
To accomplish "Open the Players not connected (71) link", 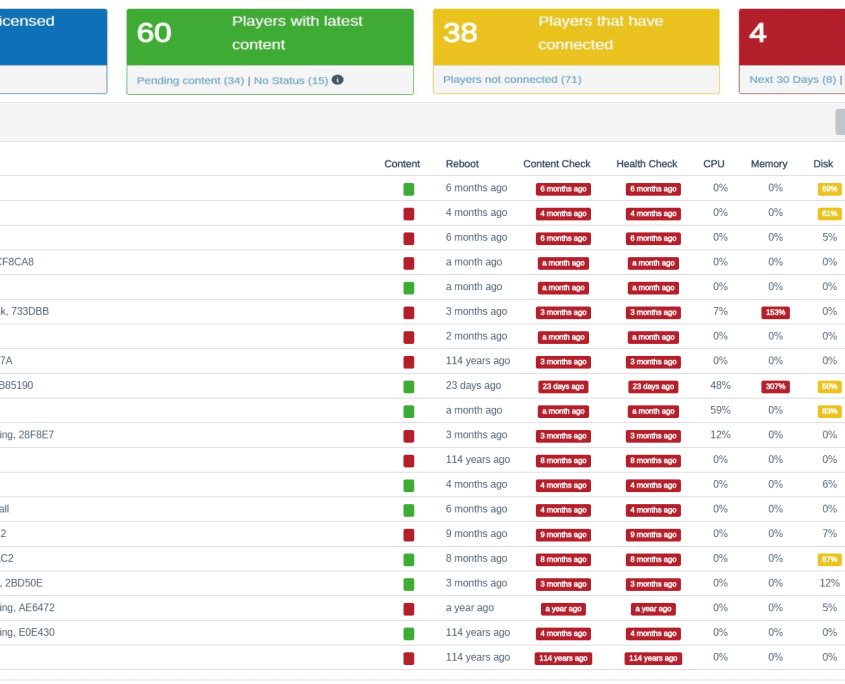I will point(512,79).
